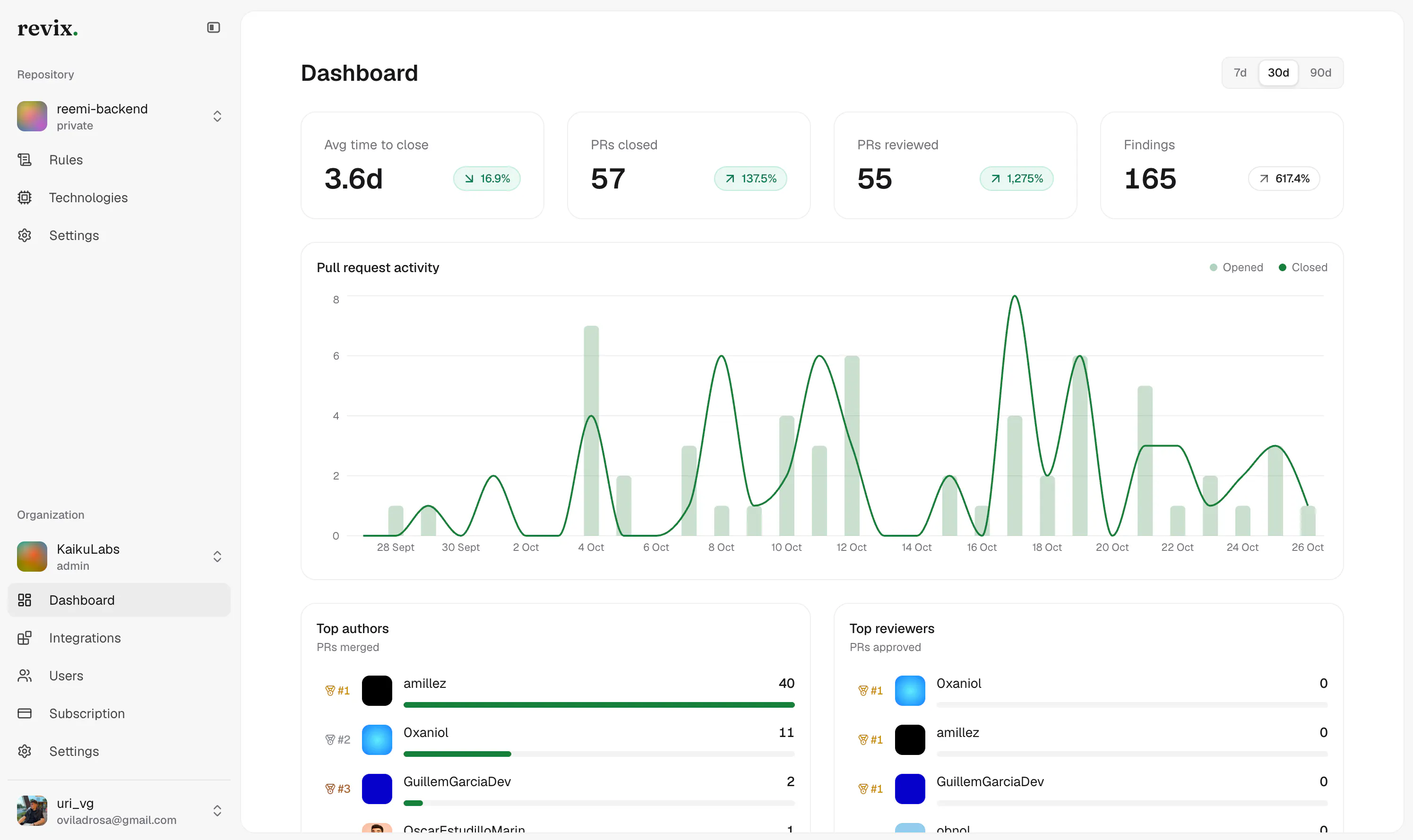Image resolution: width=1413 pixels, height=840 pixels.
Task: Click the organization Settings gear icon
Action: pos(25,751)
